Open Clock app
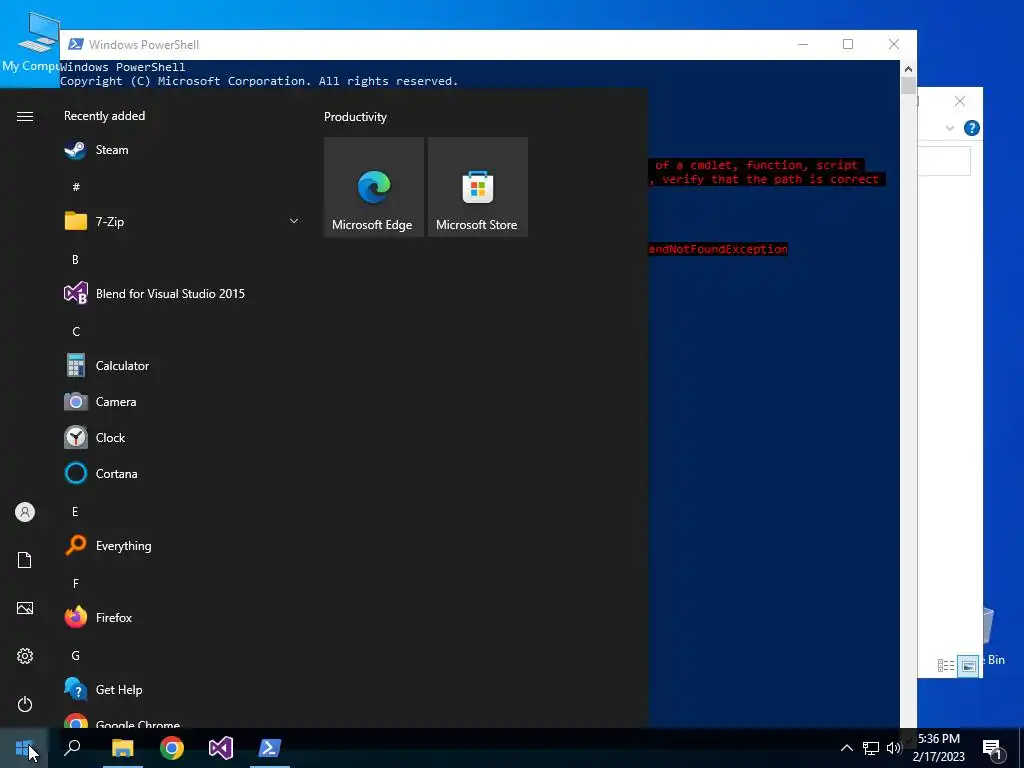1024x768 pixels. pos(182,438)
